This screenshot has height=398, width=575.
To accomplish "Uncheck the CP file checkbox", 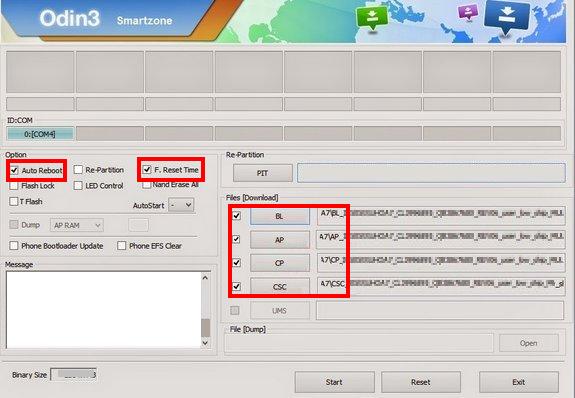I will point(237,263).
